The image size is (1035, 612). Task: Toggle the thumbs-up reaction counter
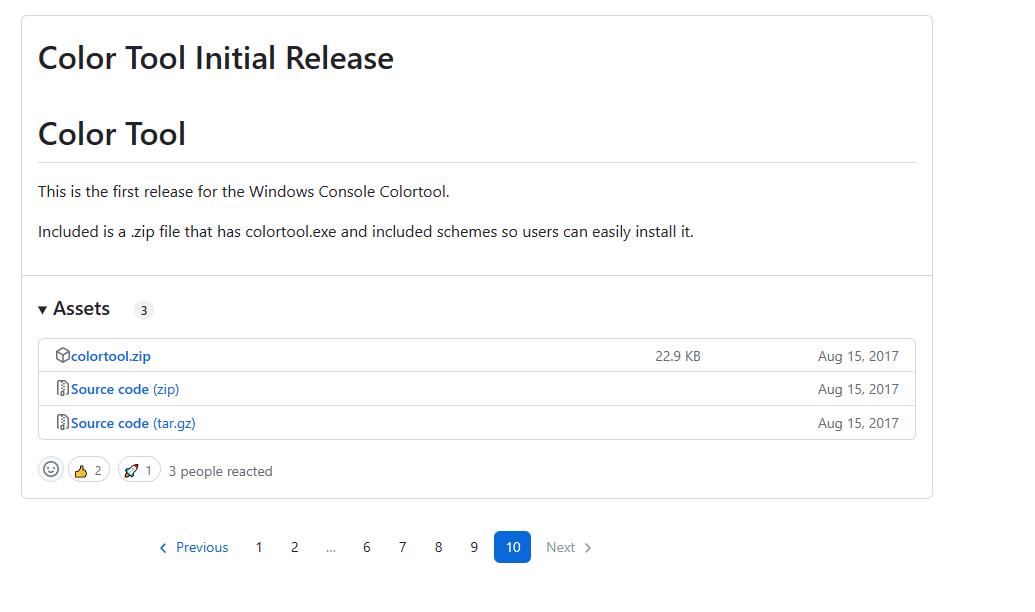pyautogui.click(x=88, y=469)
